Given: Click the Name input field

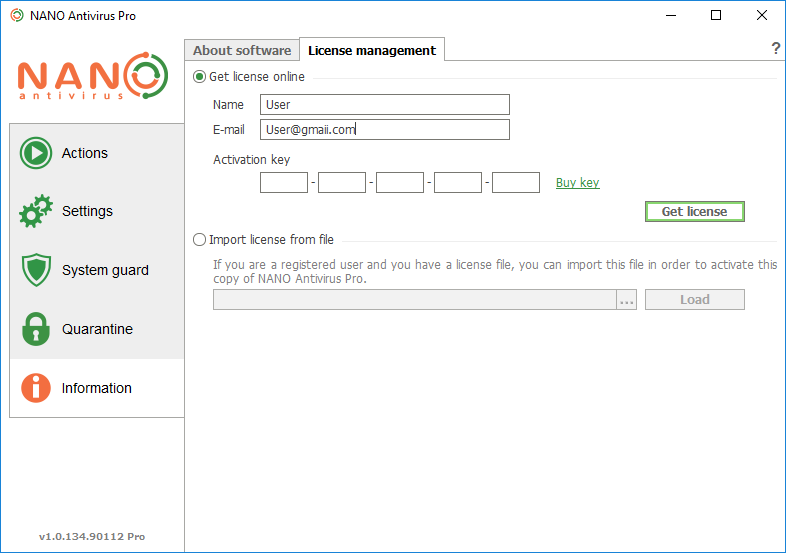Looking at the screenshot, I should pos(384,104).
